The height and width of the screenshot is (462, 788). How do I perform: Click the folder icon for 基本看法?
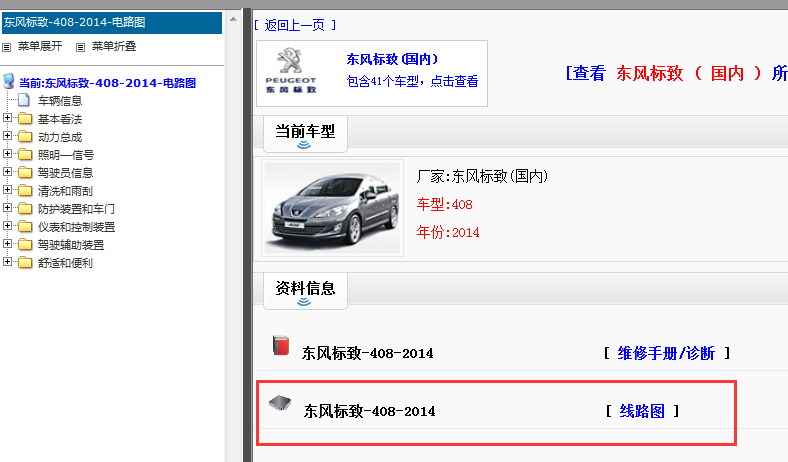25,119
